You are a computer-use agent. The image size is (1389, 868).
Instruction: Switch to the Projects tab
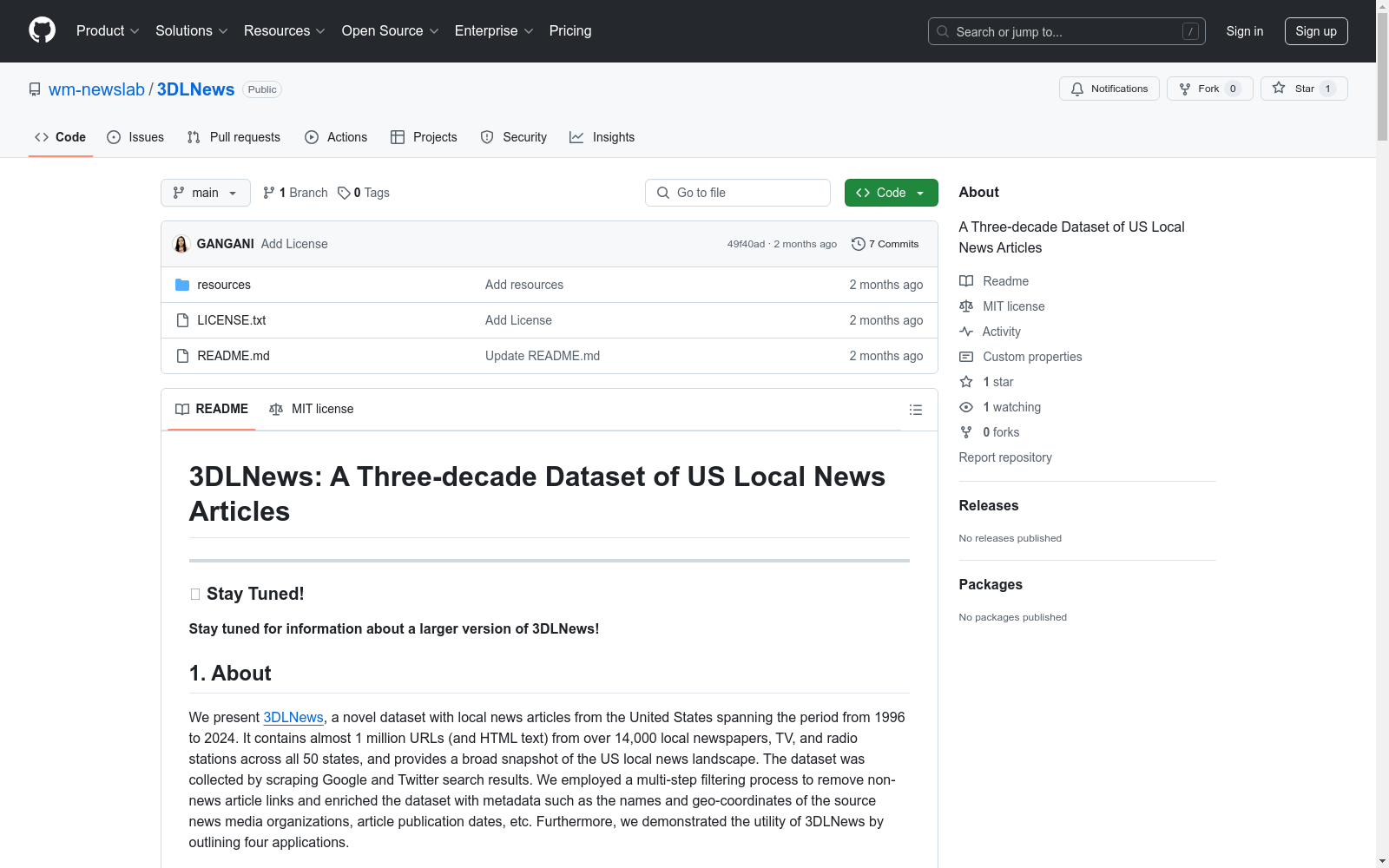click(424, 137)
